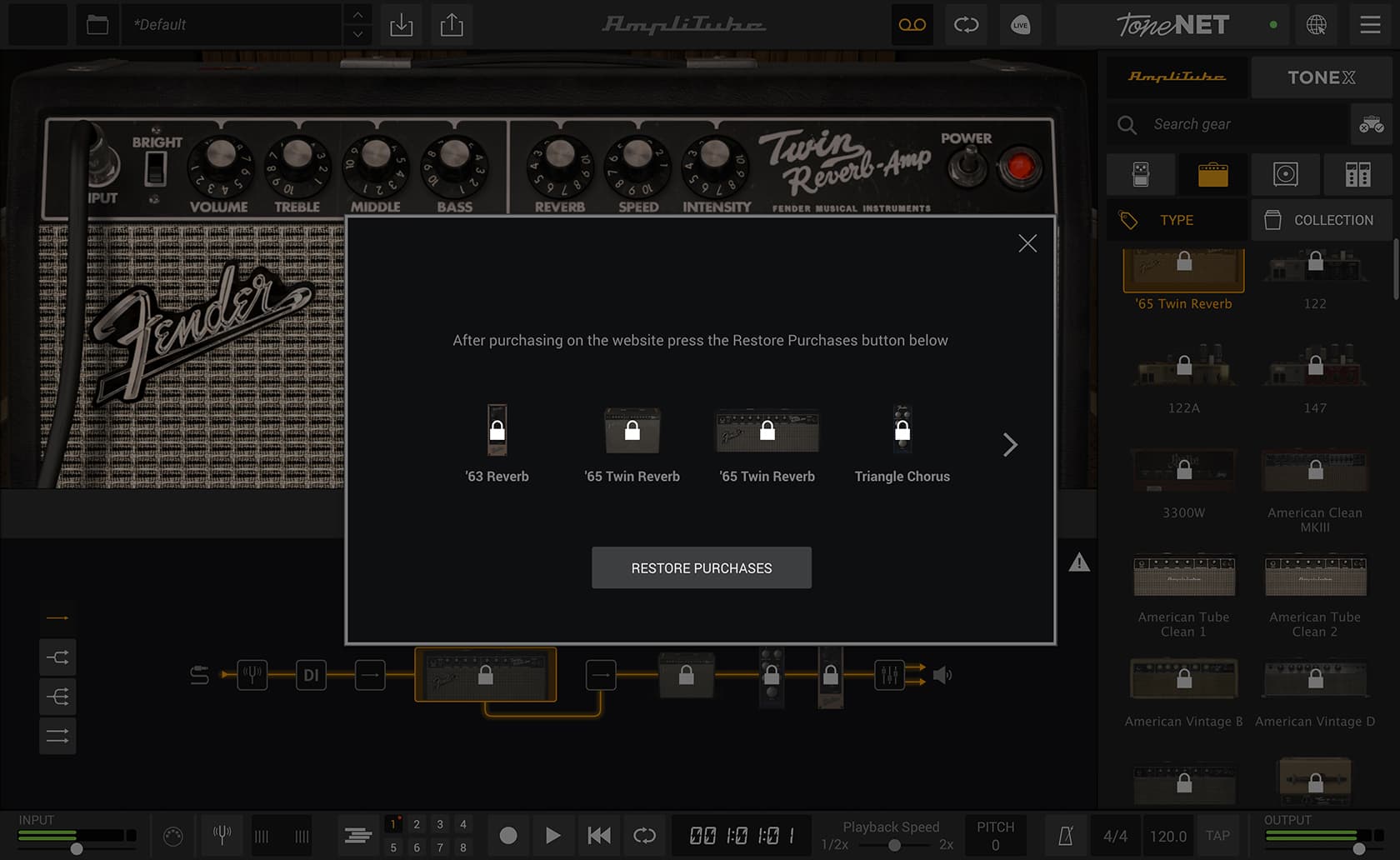Switch to the TONEX tab
Viewport: 1400px width, 860px height.
pos(1321,77)
